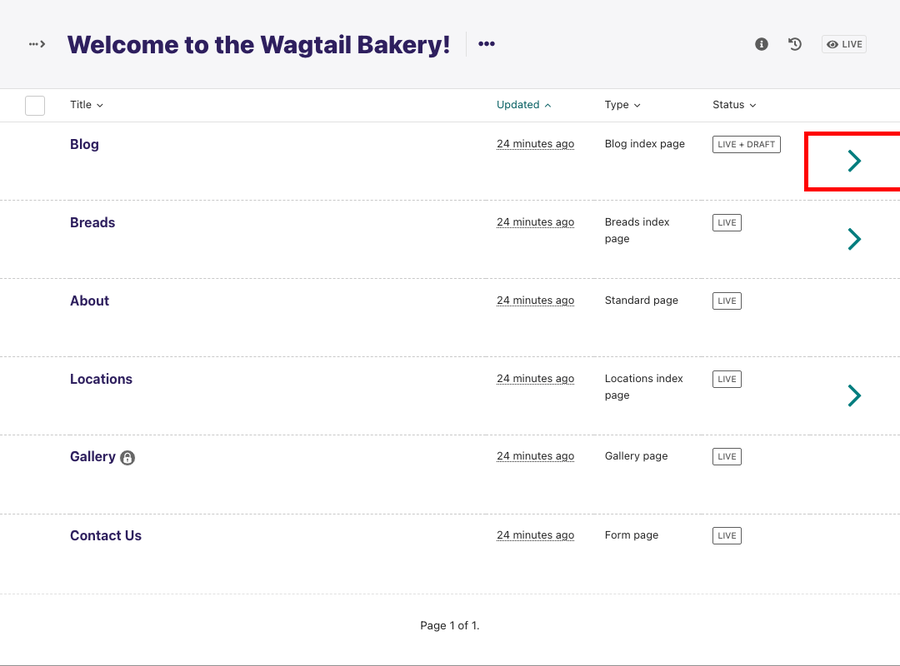Click the page info icon
900x666 pixels.
(762, 44)
